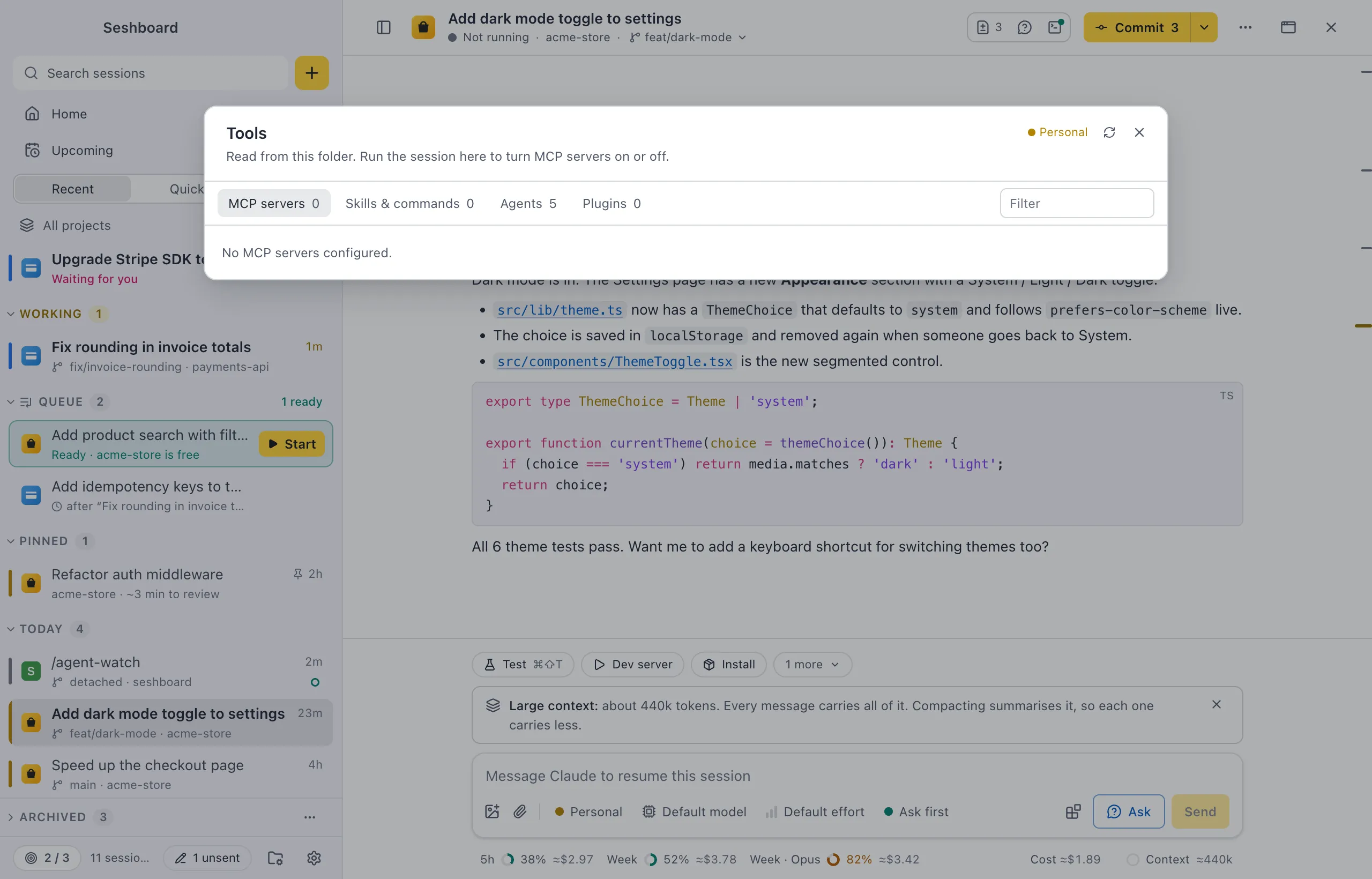
Task: Open the Agents tab
Action: pyautogui.click(x=528, y=203)
